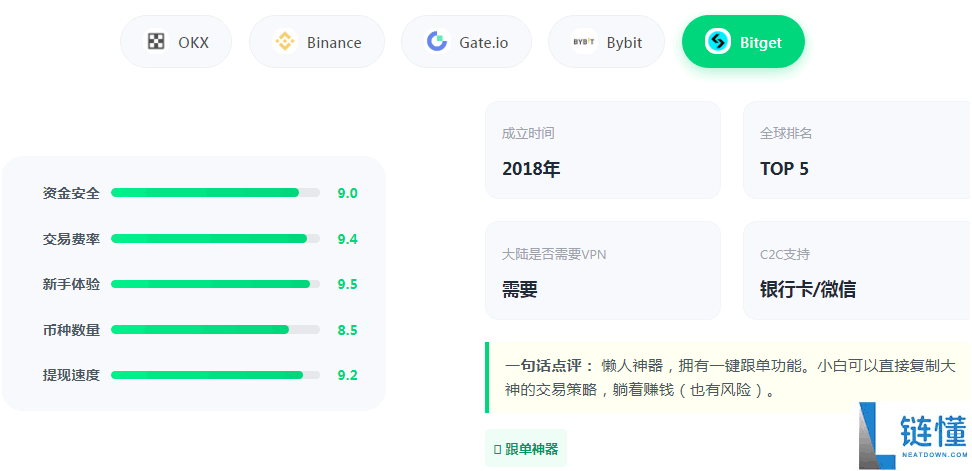Click the 全球排名 label
This screenshot has height=471, width=972.
[x=786, y=133]
